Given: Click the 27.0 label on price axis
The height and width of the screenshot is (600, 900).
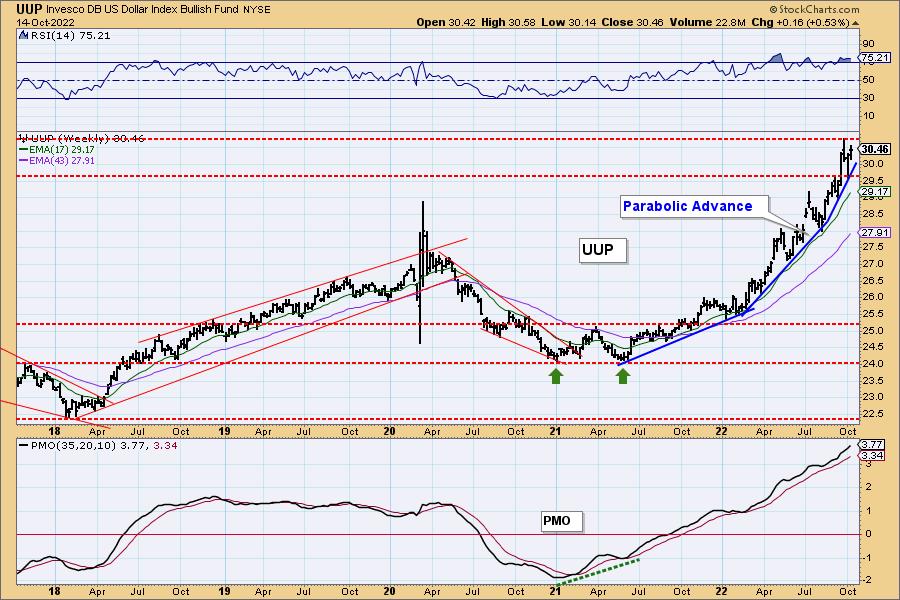Looking at the screenshot, I should point(871,264).
